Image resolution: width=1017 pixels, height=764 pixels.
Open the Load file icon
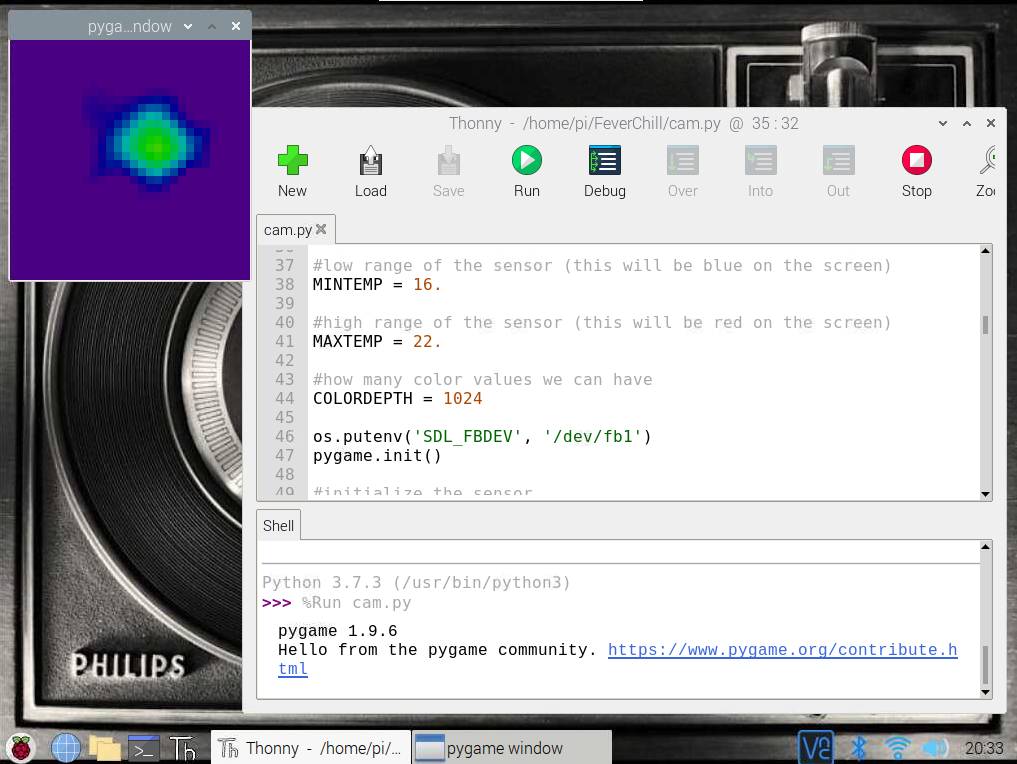[370, 160]
